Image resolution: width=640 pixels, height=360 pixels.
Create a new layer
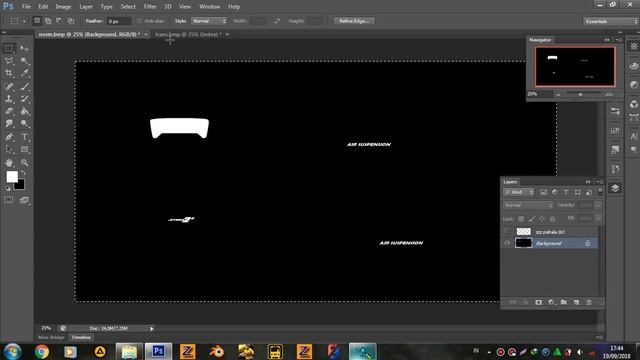[x=576, y=302]
